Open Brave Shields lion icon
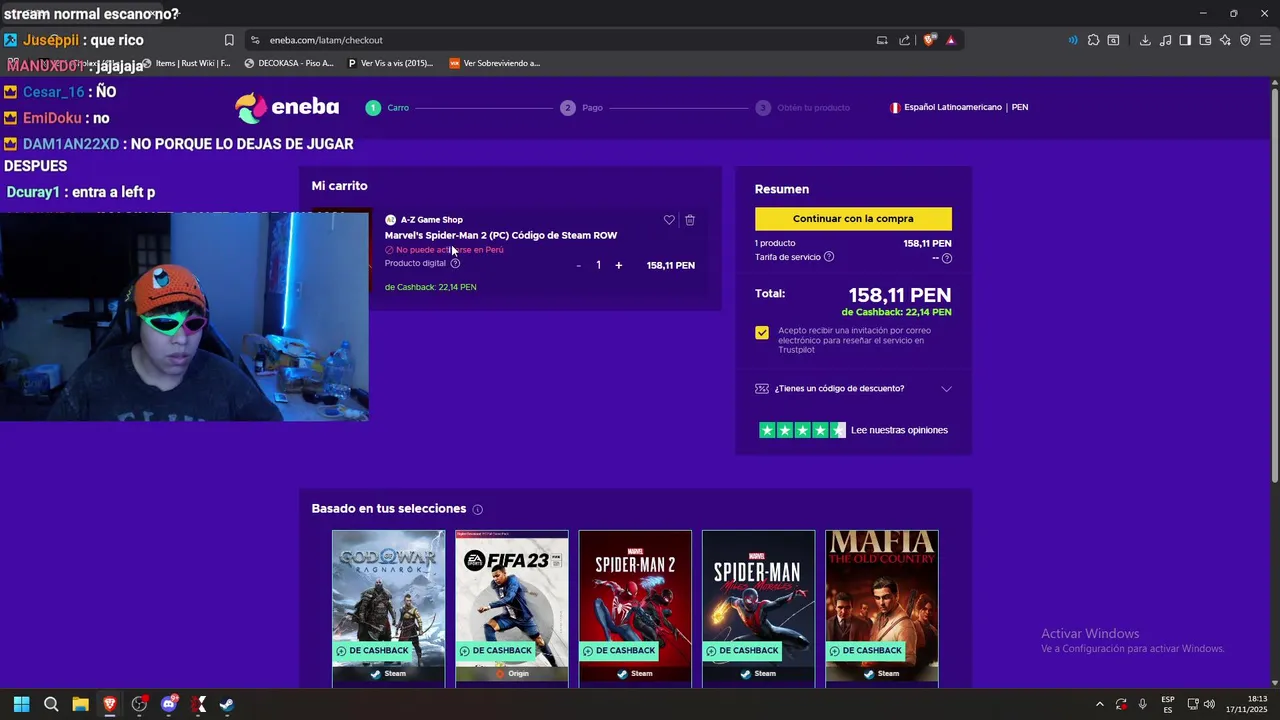 (930, 40)
